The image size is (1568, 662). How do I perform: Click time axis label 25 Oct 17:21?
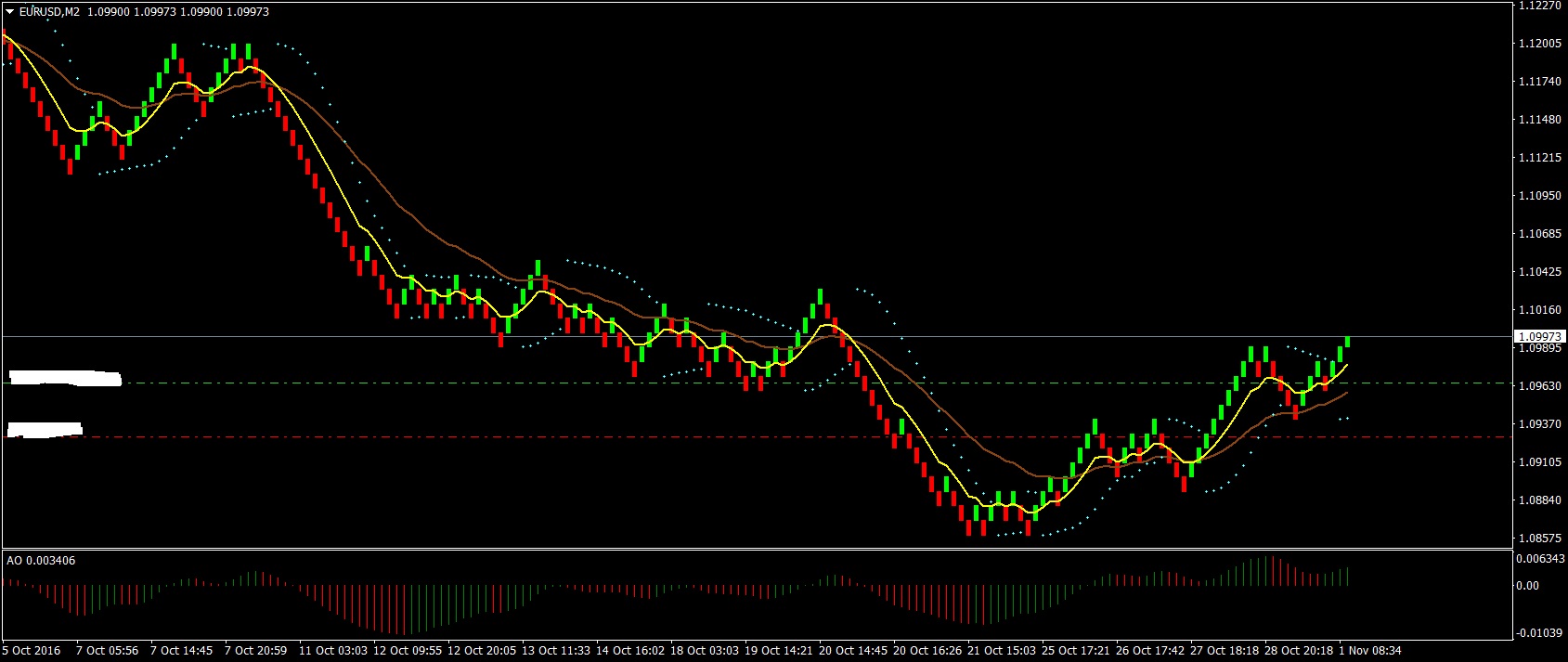(x=1075, y=651)
